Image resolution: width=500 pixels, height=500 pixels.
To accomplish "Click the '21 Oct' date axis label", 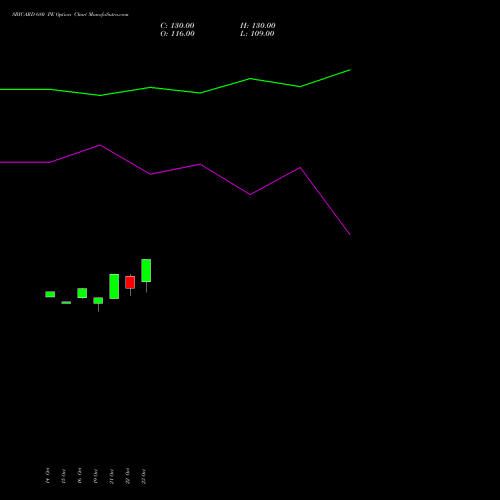I will 112,476.
